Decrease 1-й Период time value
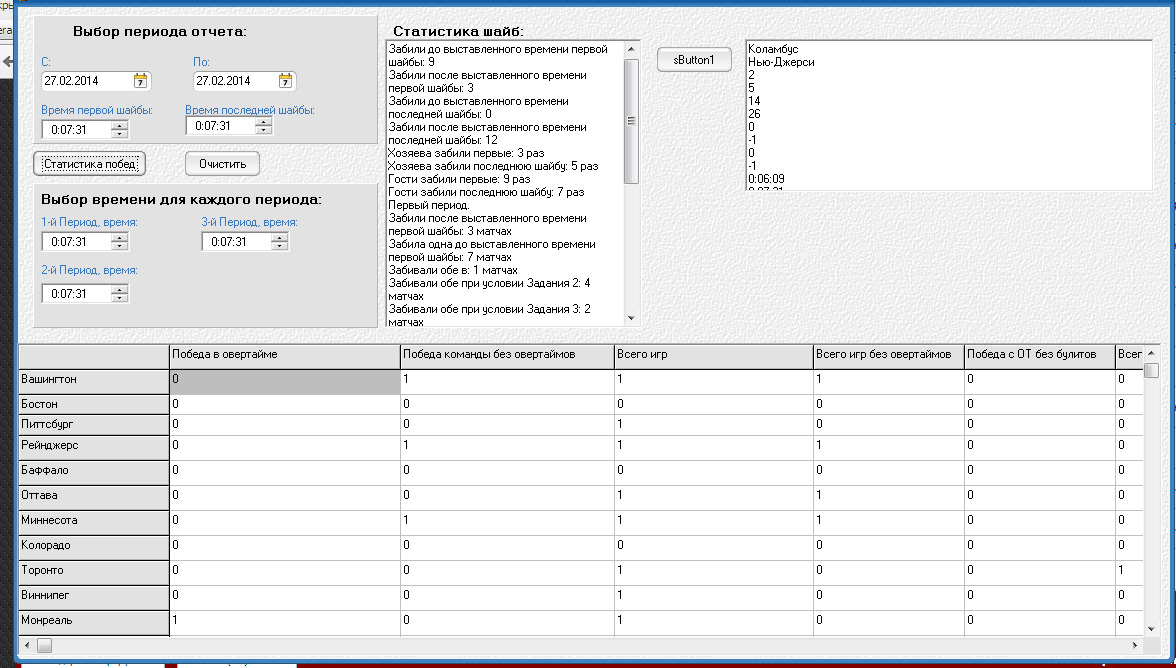Screen dimensions: 1176x668 [x=119, y=247]
